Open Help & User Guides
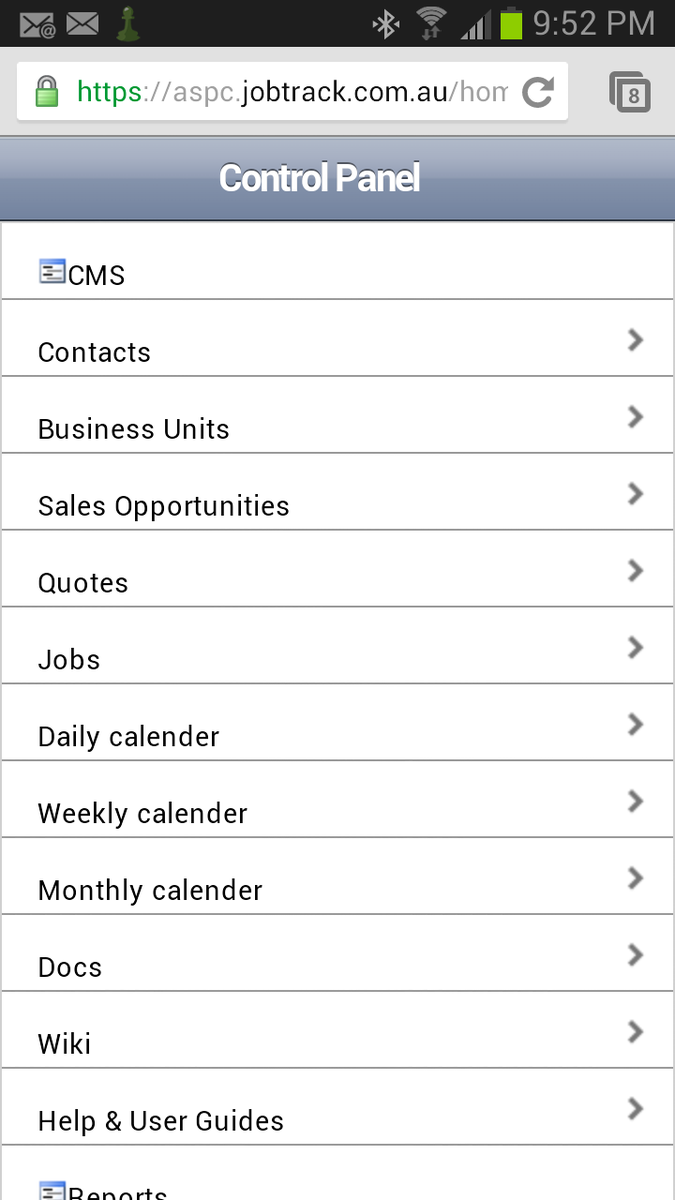Image resolution: width=675 pixels, height=1200 pixels. 161,1122
